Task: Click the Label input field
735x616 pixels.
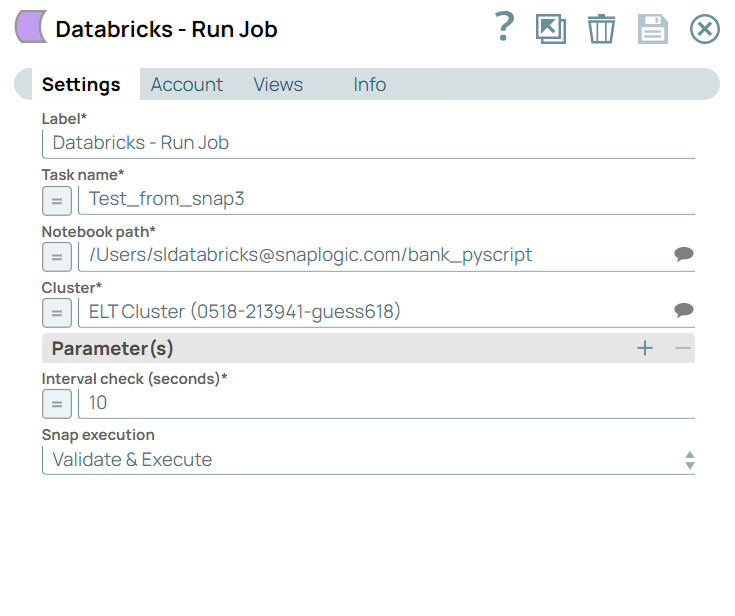Action: [x=368, y=143]
